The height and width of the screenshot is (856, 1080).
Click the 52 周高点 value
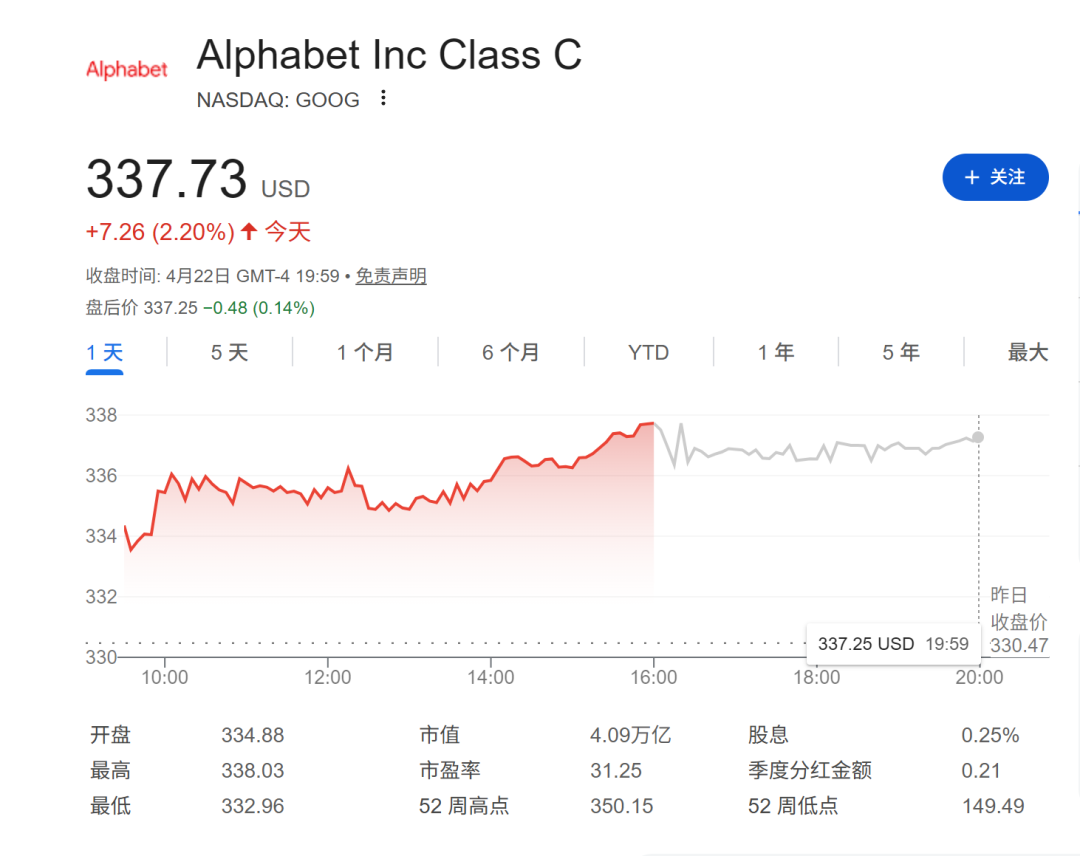(621, 806)
